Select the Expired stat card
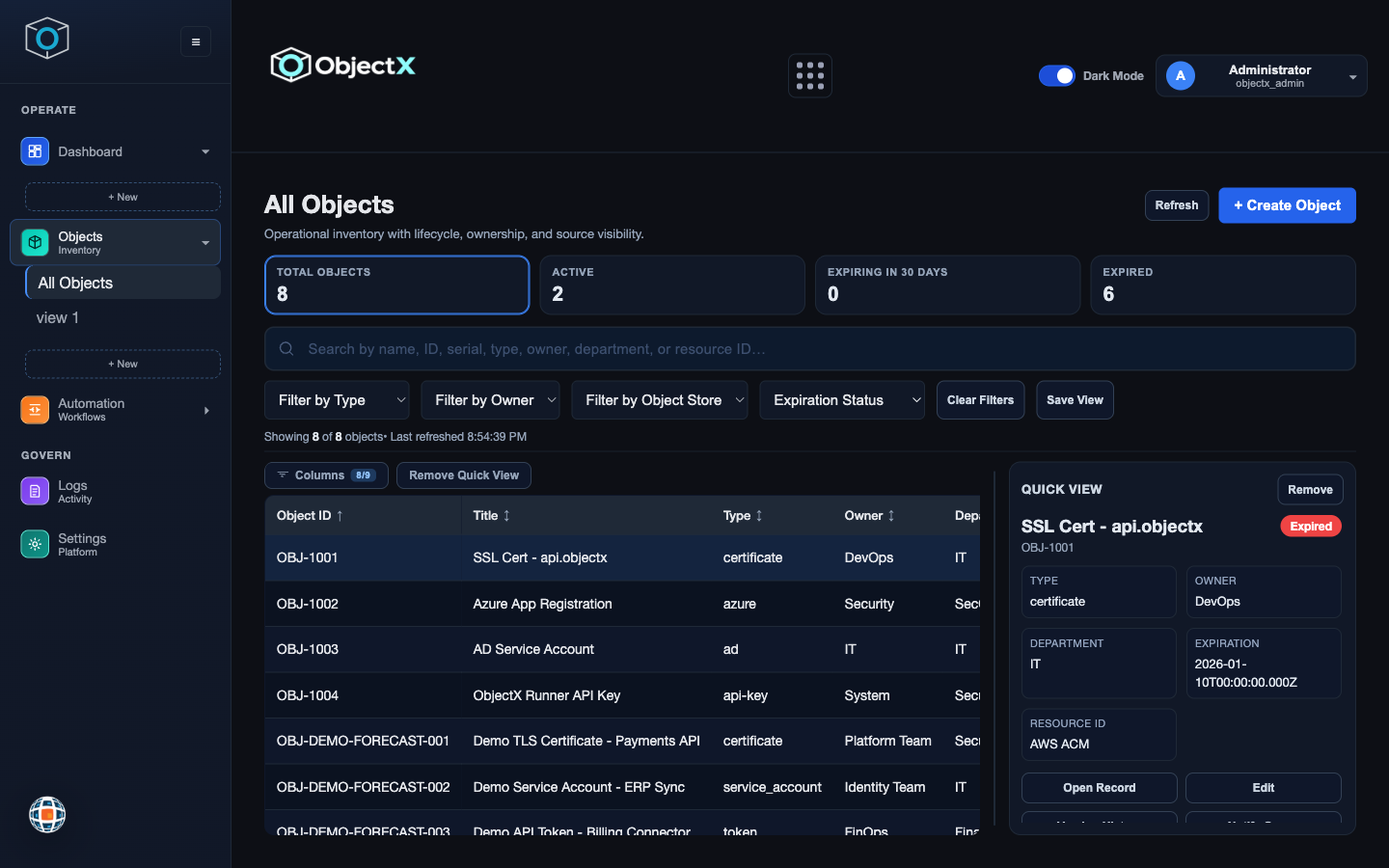 [1223, 285]
